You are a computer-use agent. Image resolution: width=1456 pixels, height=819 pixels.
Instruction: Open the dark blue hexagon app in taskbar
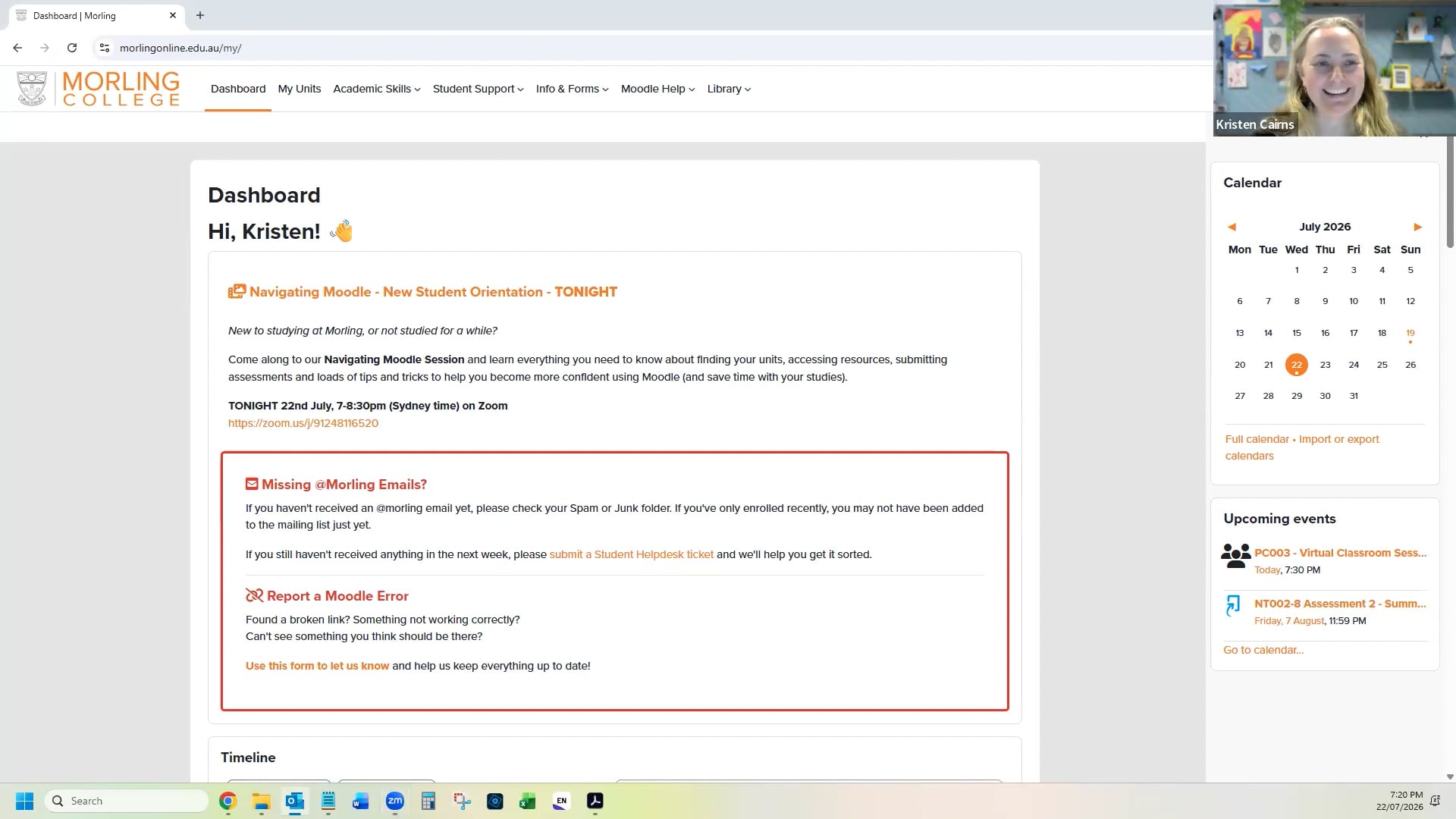(495, 801)
